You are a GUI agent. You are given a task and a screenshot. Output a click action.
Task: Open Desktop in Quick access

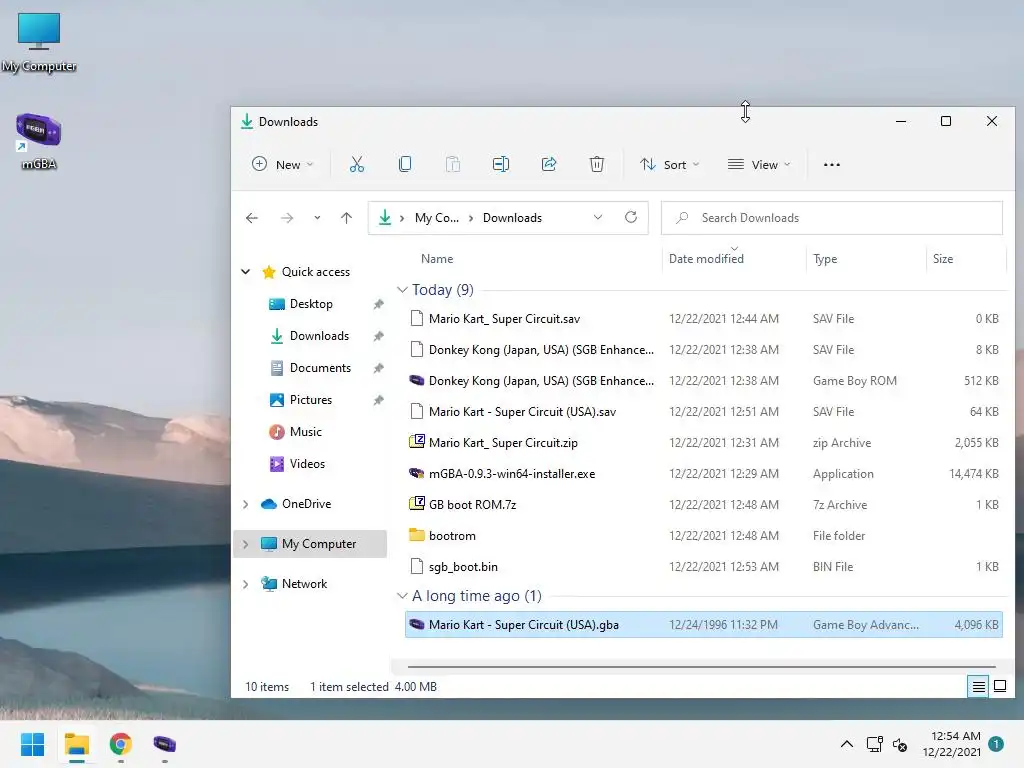(x=311, y=304)
